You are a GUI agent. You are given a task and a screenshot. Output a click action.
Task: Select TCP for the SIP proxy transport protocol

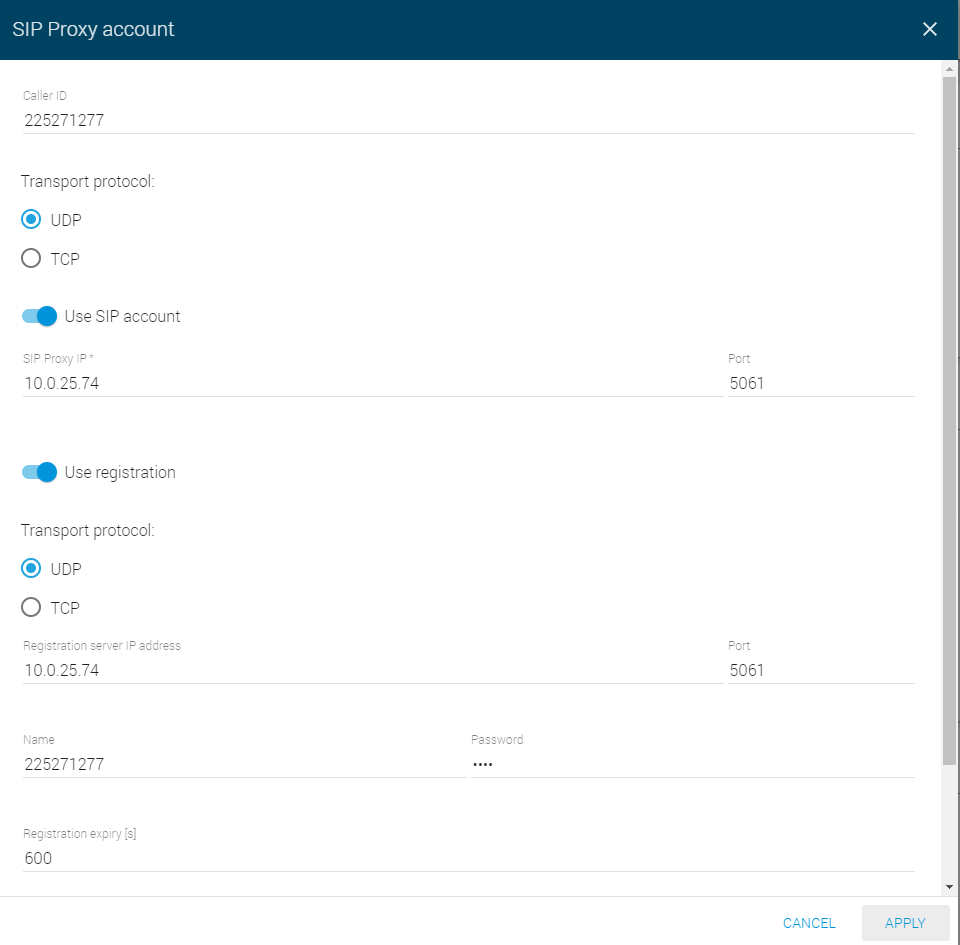31,258
